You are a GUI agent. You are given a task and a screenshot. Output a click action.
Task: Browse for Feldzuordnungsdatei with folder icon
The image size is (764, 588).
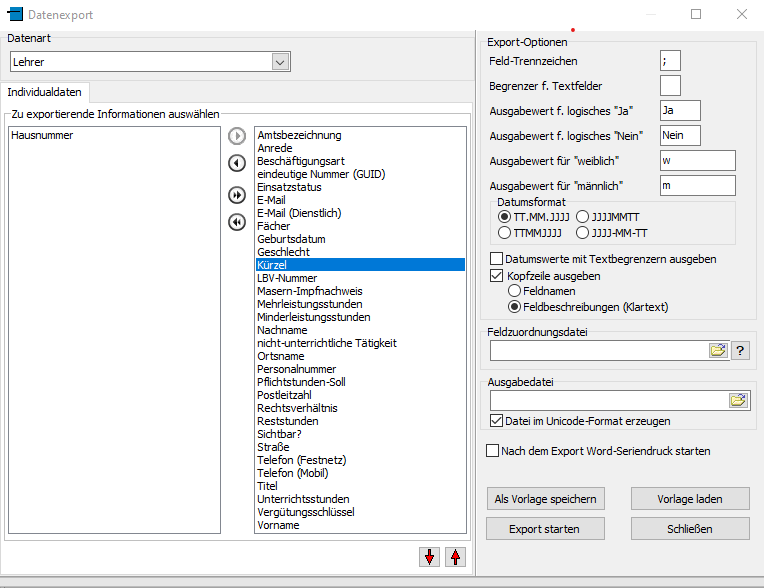point(718,350)
